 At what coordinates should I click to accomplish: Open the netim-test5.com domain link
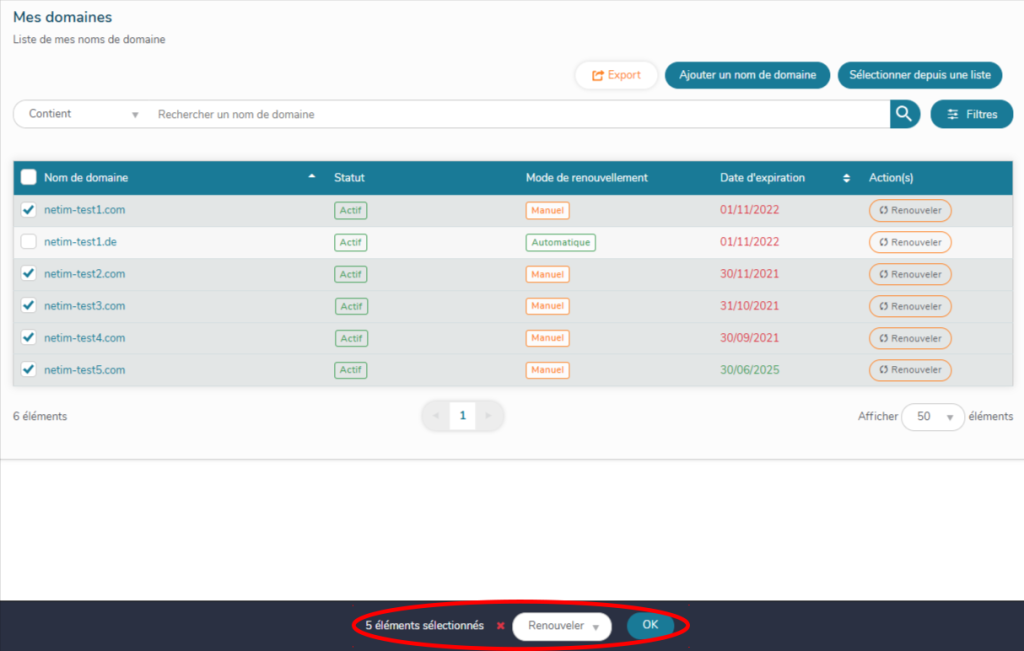84,370
